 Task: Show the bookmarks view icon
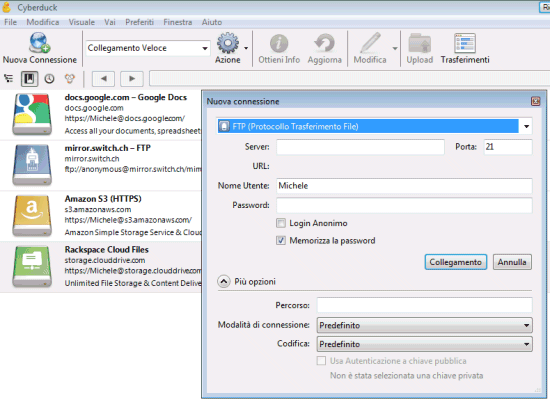click(29, 79)
